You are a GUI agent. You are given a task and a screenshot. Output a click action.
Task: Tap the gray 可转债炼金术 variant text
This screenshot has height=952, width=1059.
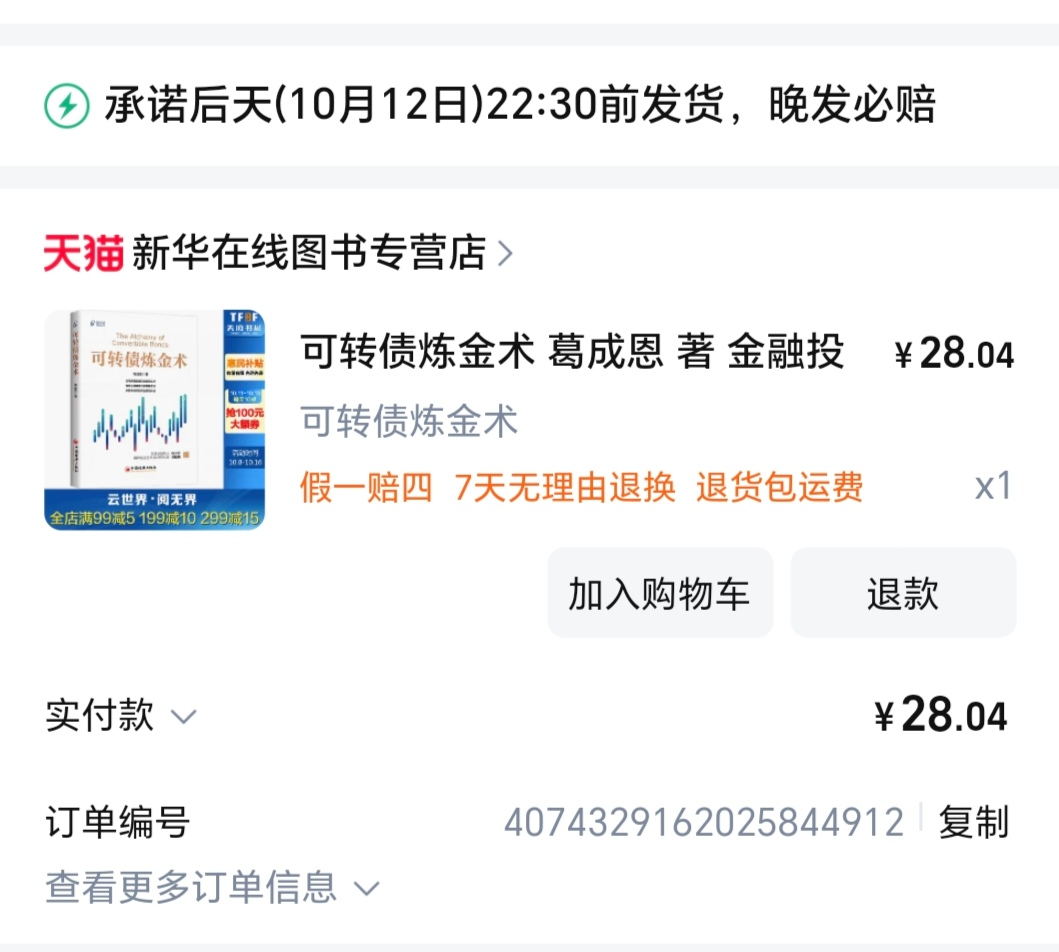click(x=409, y=421)
